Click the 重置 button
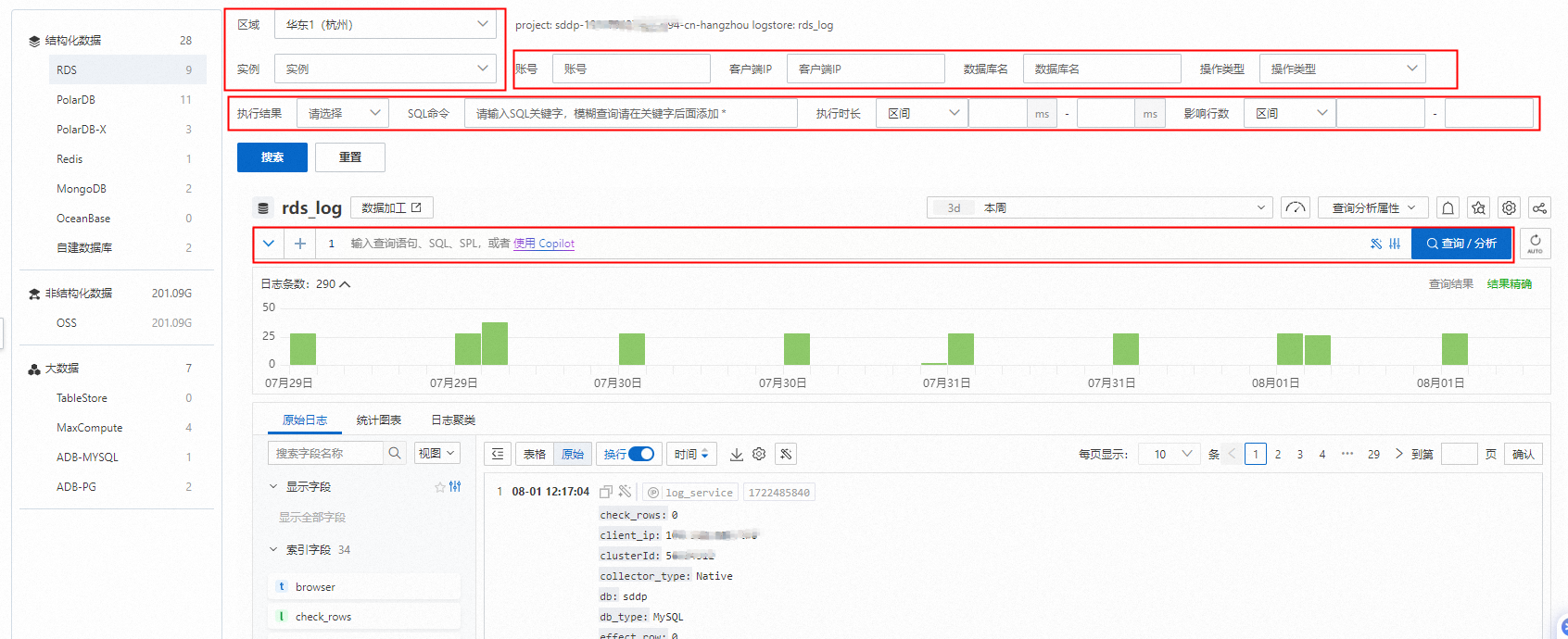 (350, 157)
